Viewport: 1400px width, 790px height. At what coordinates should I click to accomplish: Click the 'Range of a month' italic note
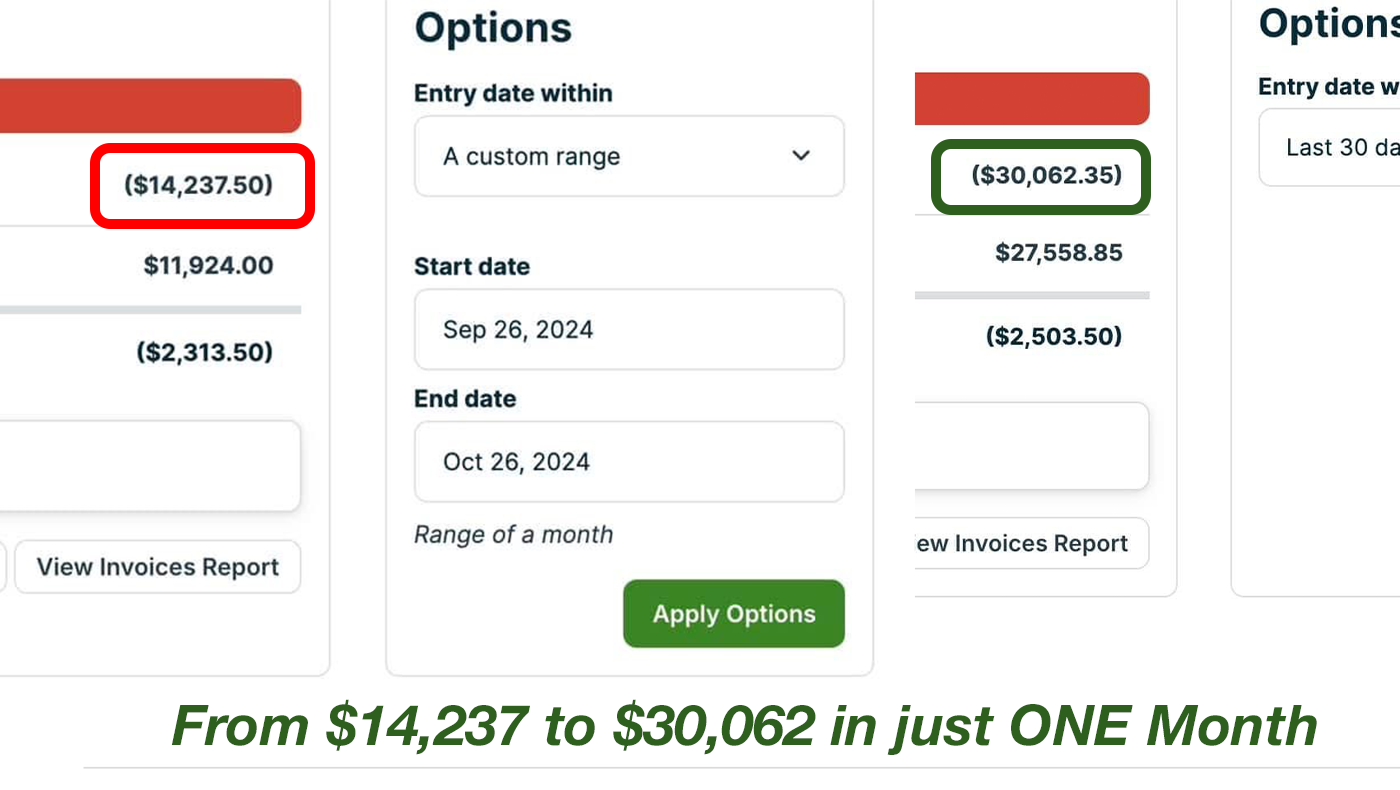(x=513, y=534)
